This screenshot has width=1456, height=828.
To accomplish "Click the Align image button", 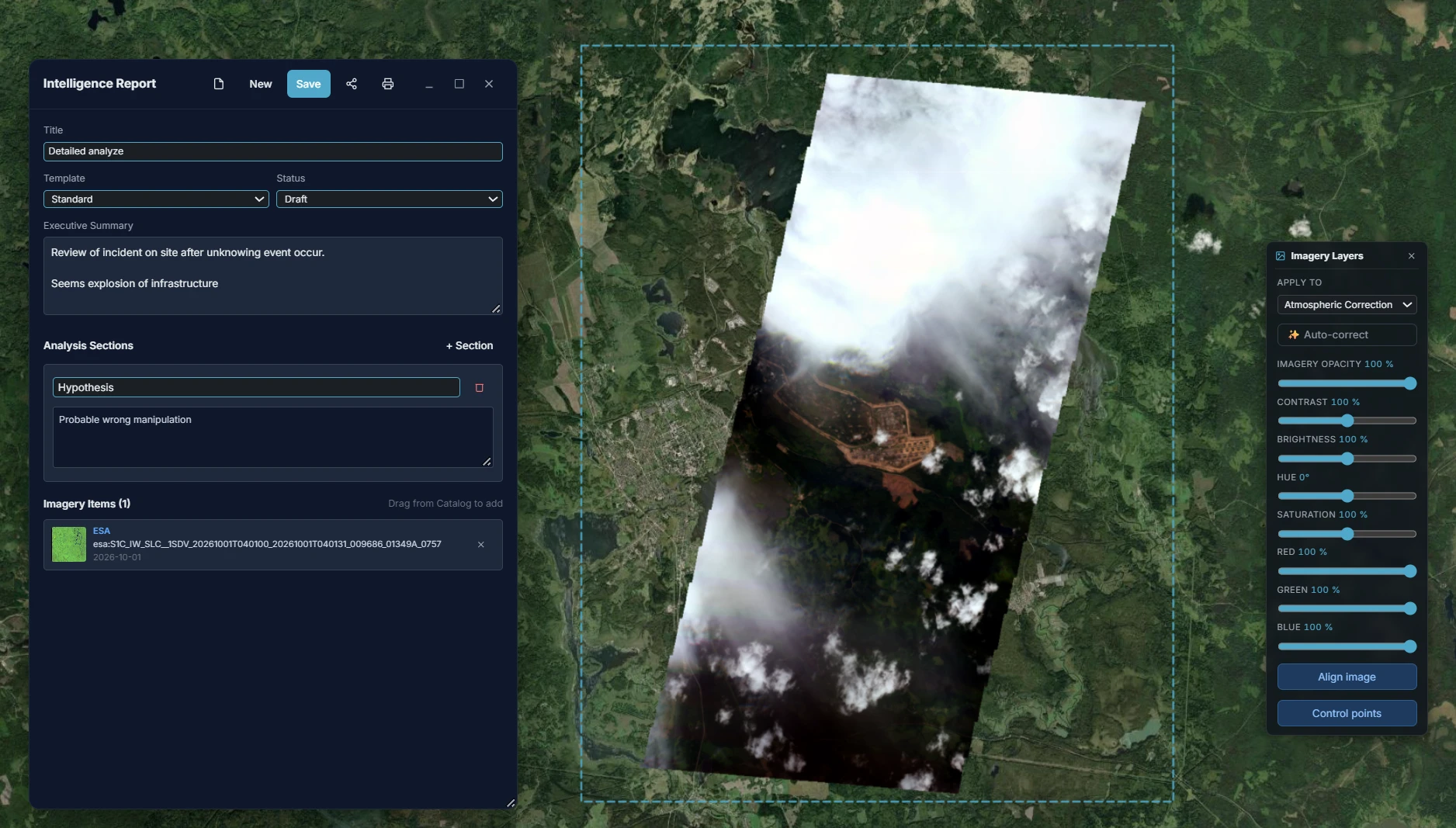I will tap(1347, 677).
